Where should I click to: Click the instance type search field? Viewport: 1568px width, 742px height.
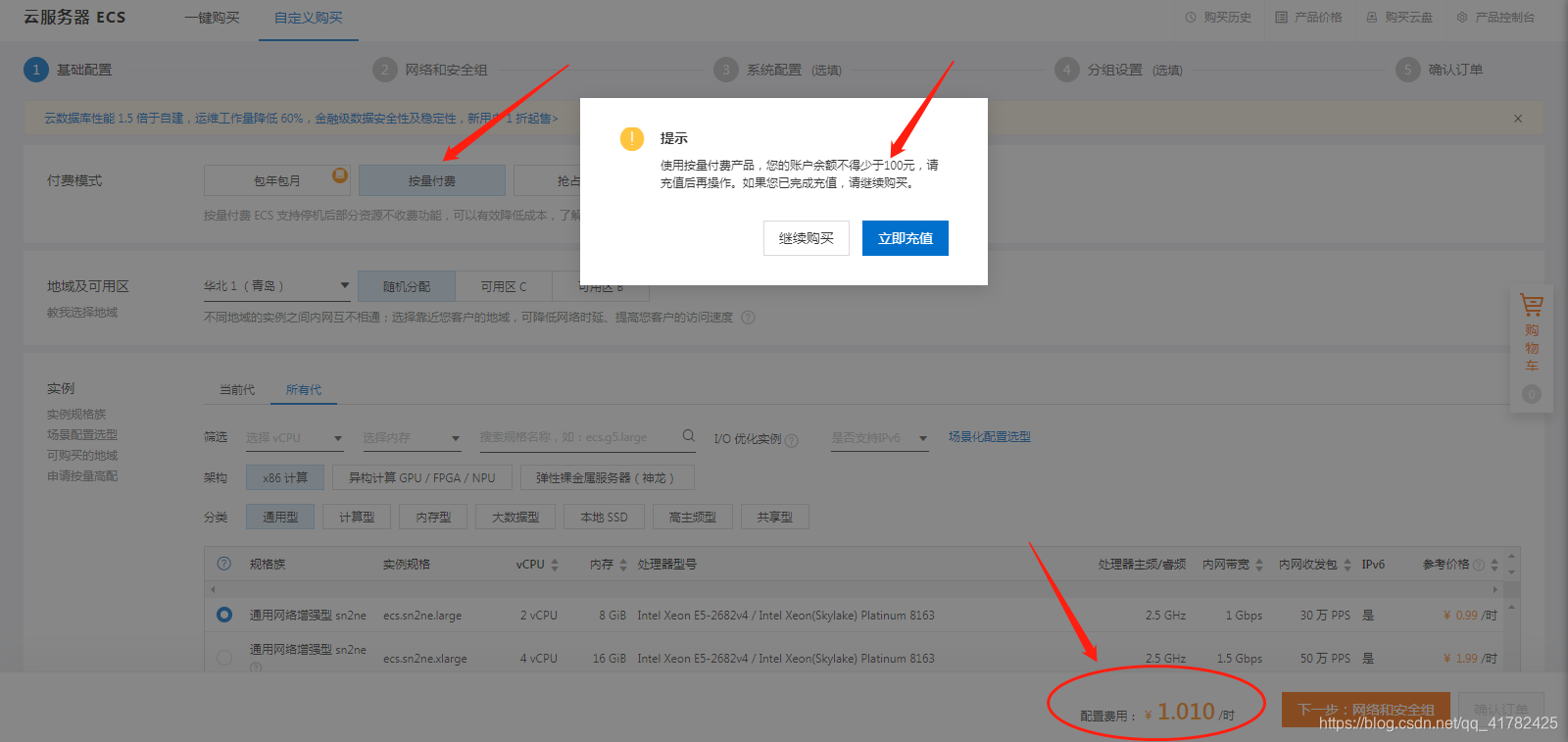(578, 437)
